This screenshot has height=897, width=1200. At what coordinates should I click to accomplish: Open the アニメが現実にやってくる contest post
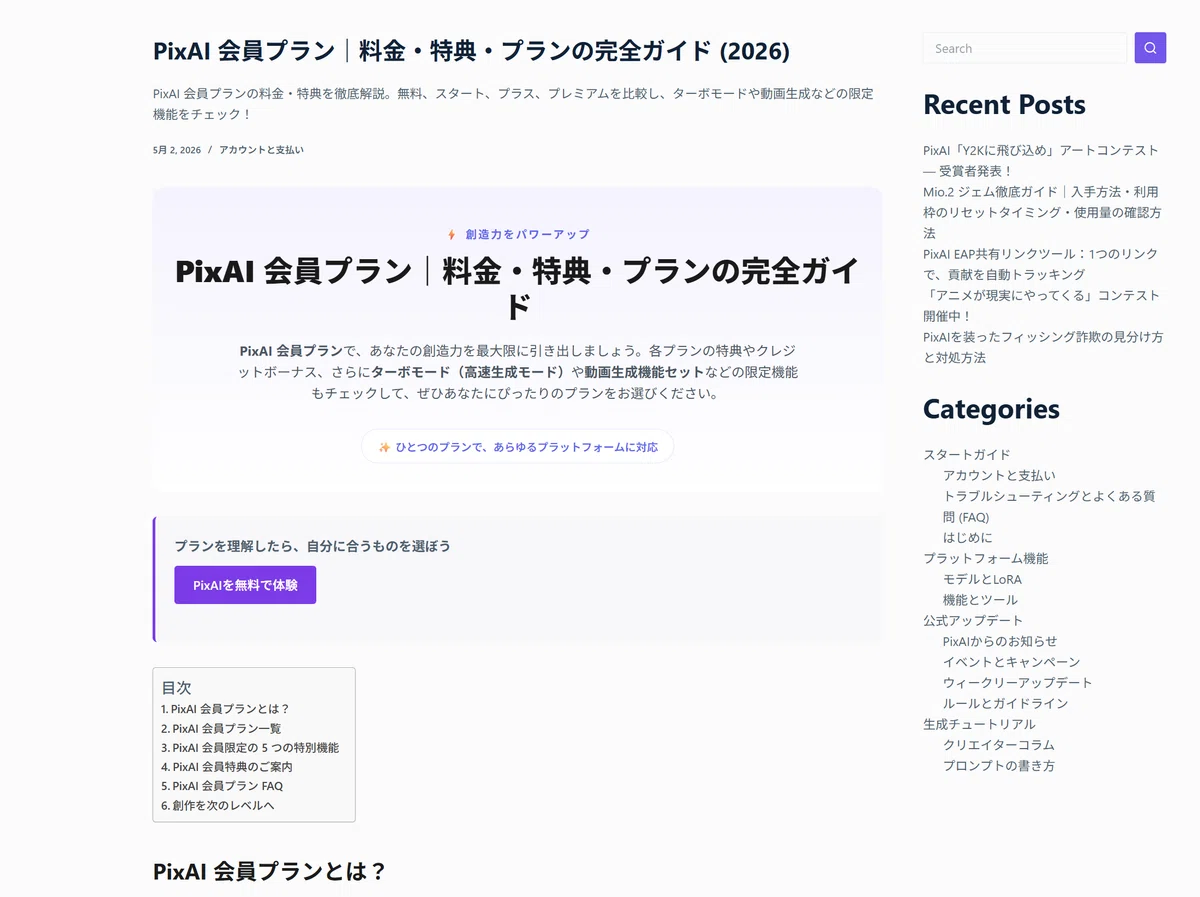[1041, 305]
